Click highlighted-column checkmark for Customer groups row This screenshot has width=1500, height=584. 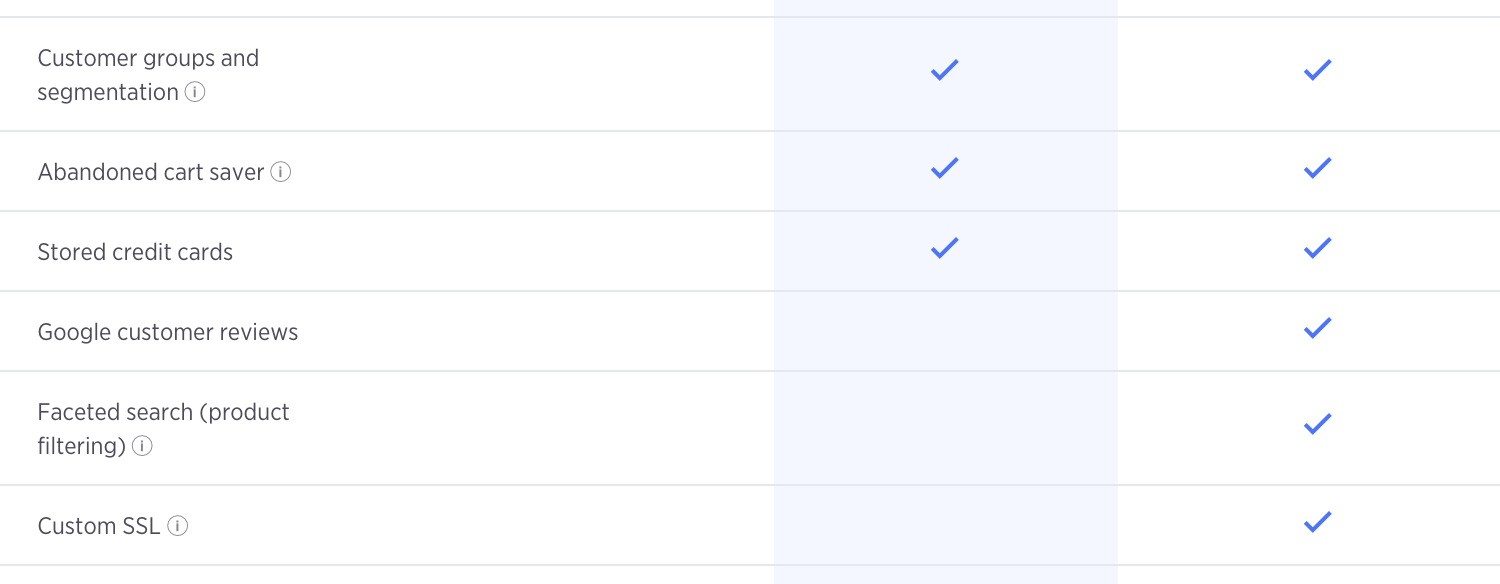945,70
